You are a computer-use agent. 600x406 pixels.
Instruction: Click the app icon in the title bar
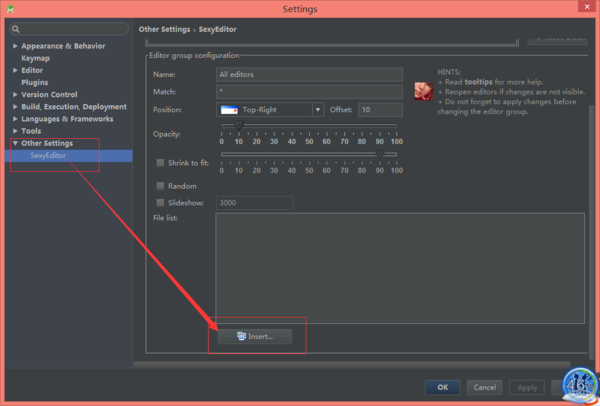point(12,10)
